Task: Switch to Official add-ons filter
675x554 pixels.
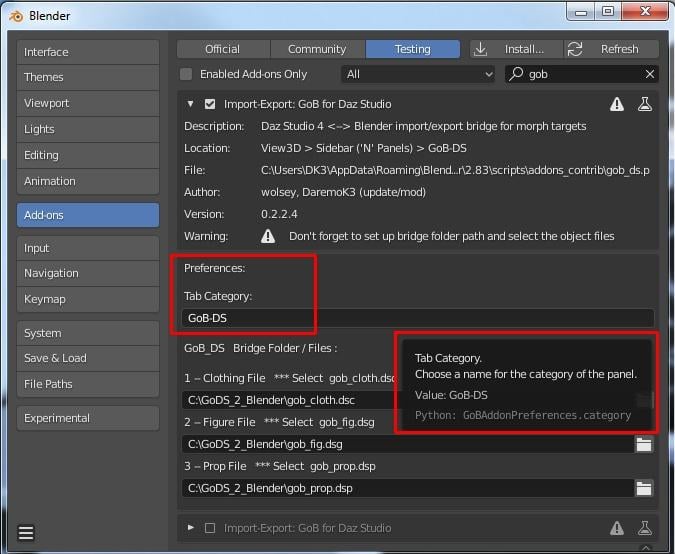Action: pos(223,49)
